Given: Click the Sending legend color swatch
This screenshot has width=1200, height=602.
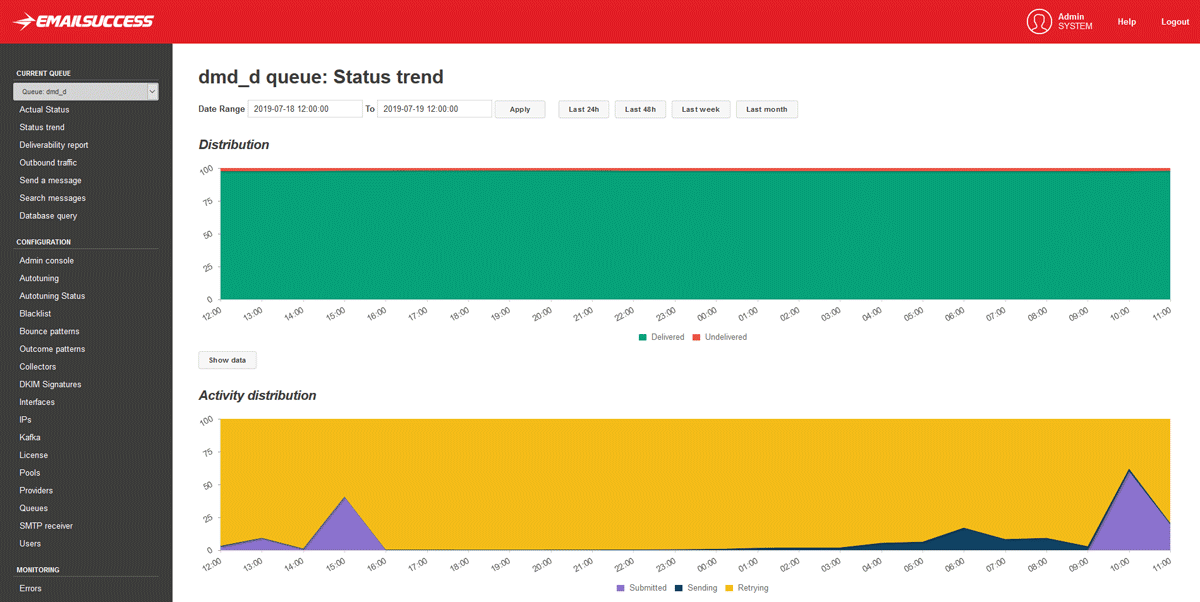Looking at the screenshot, I should [x=679, y=588].
